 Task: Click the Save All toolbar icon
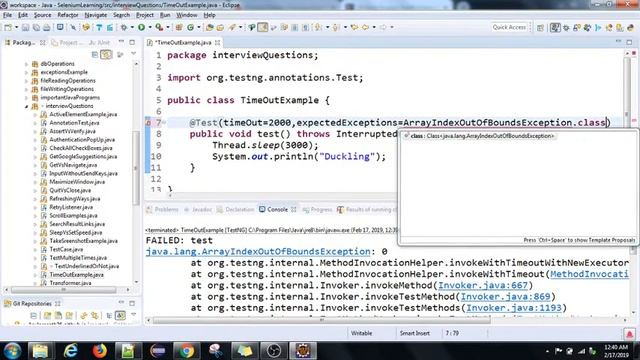click(36, 27)
